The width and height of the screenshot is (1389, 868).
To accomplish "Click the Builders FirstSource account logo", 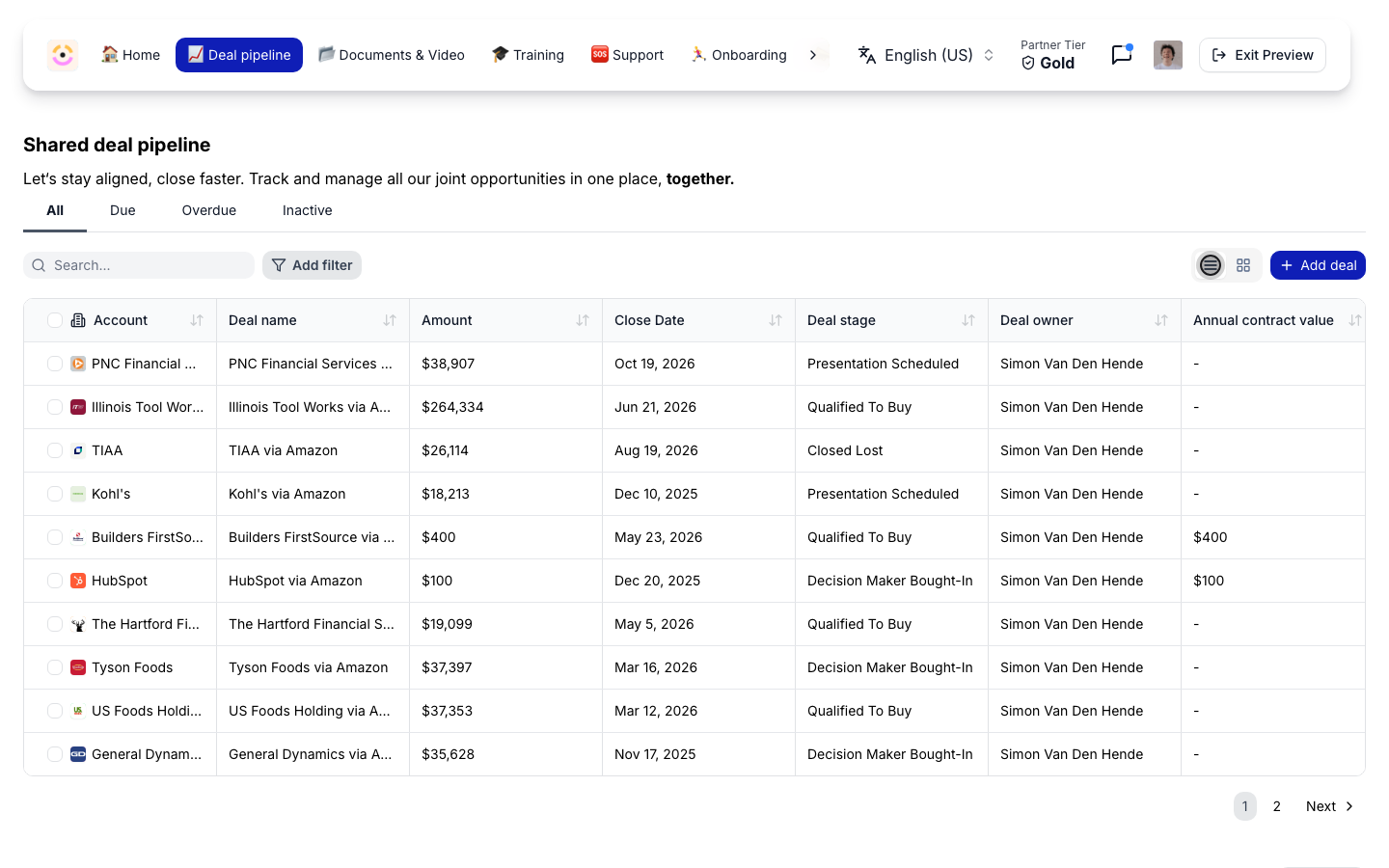I will pyautogui.click(x=78, y=537).
